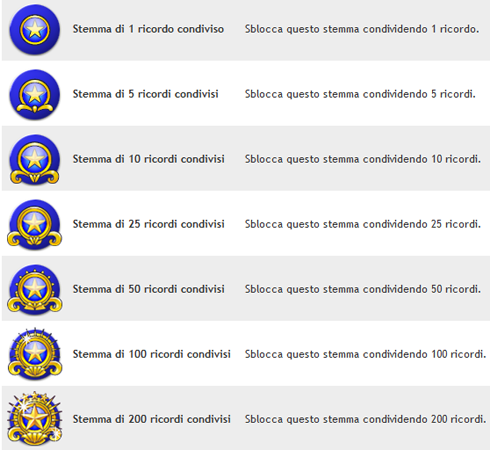Click the description for sharing 10 ricordi
The width and height of the screenshot is (490, 450).
pyautogui.click(x=363, y=159)
